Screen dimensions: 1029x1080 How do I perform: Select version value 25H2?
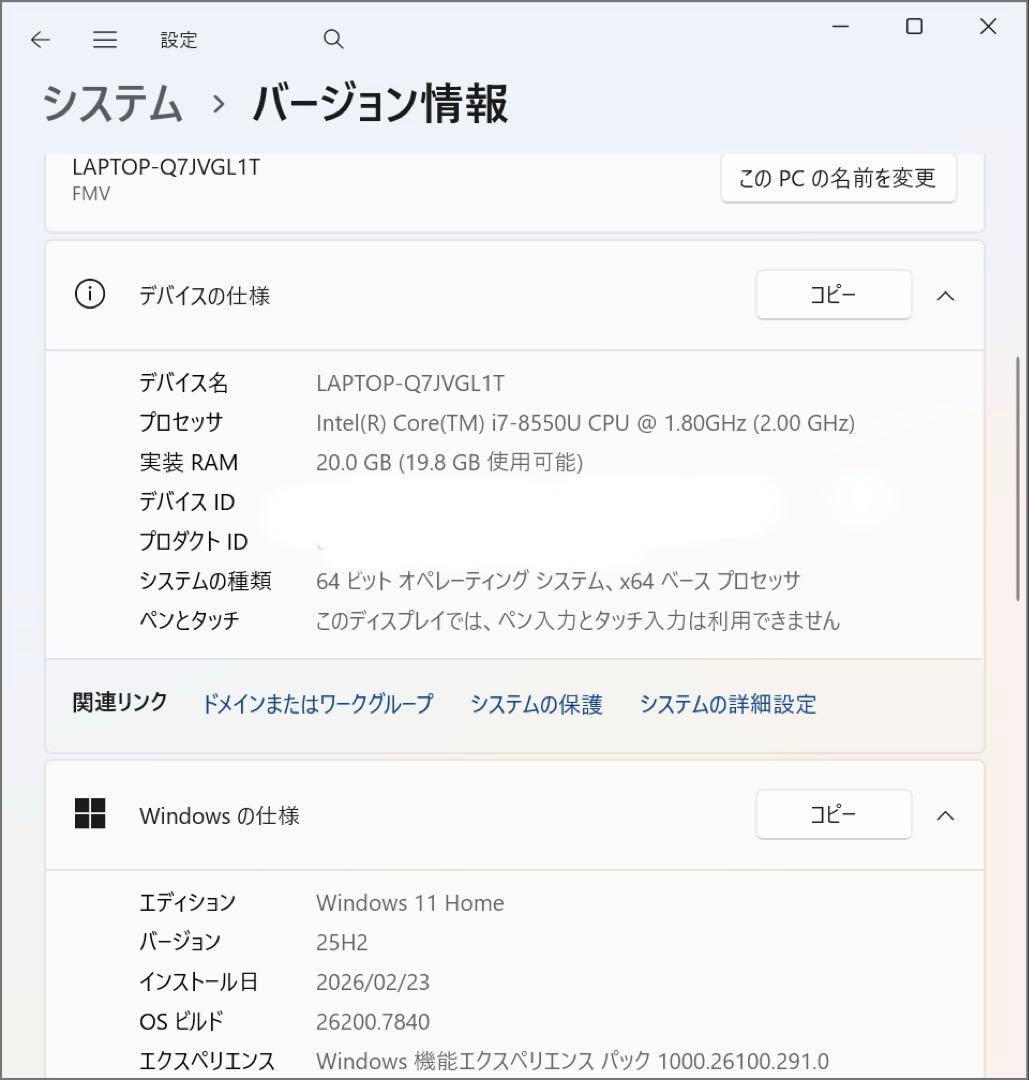[x=342, y=942]
